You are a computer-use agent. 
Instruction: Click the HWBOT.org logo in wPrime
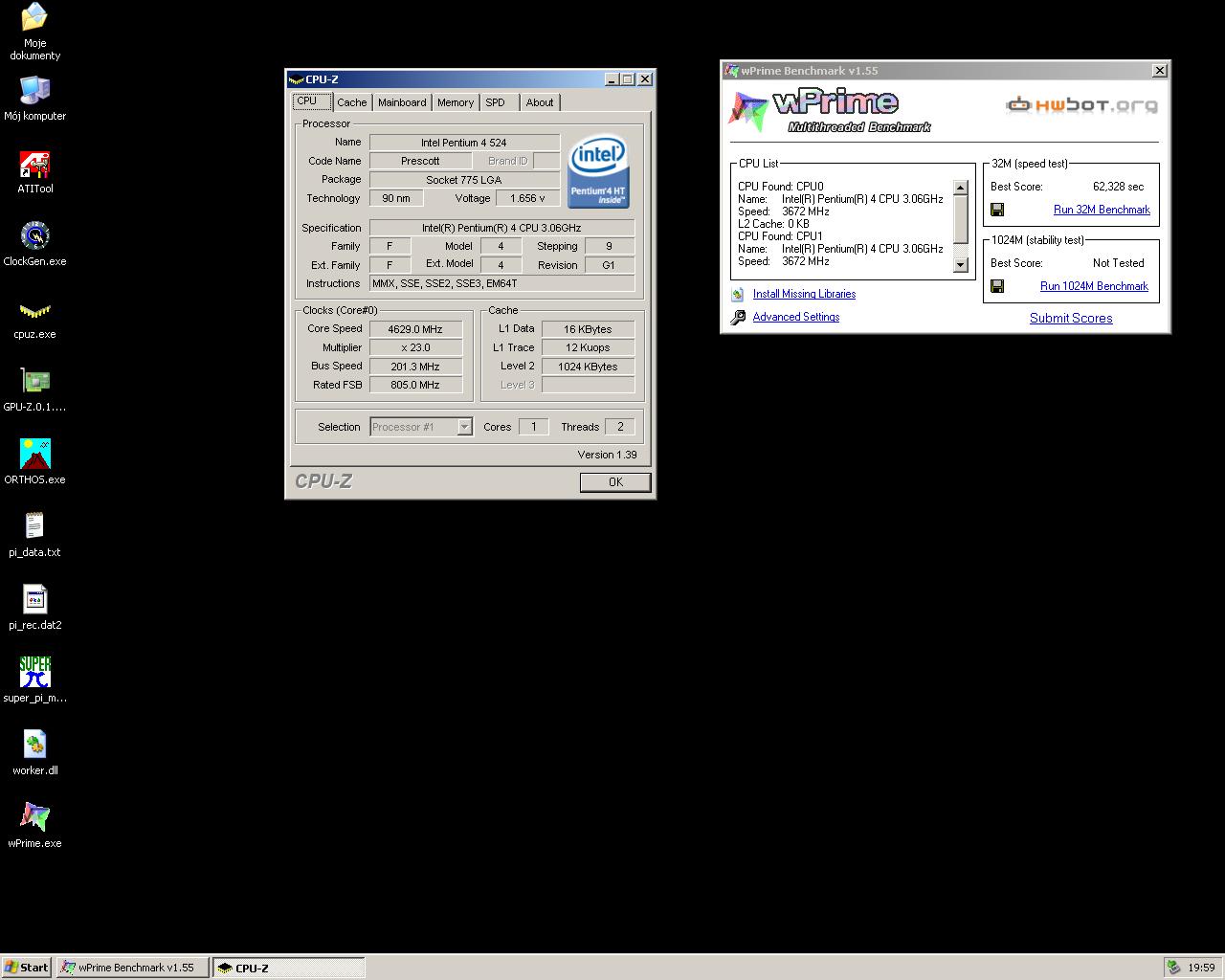(x=1081, y=104)
